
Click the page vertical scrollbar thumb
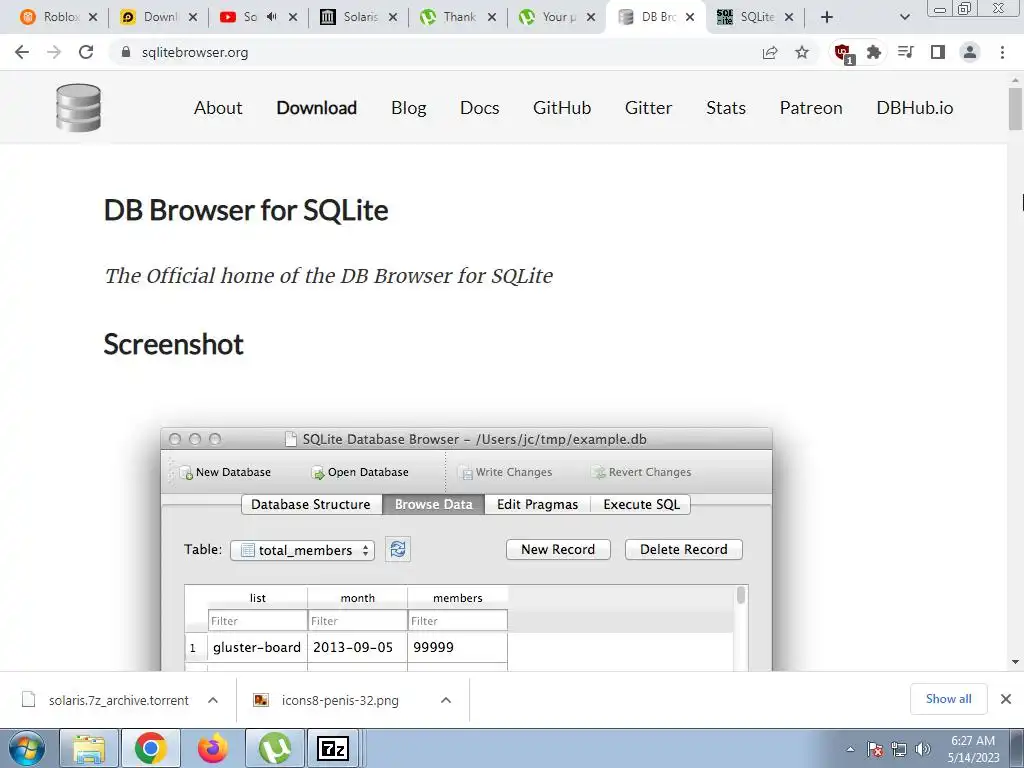pyautogui.click(x=1015, y=108)
